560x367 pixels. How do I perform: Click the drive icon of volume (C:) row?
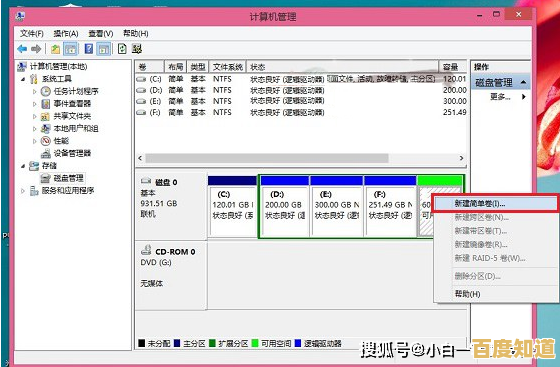coord(141,79)
